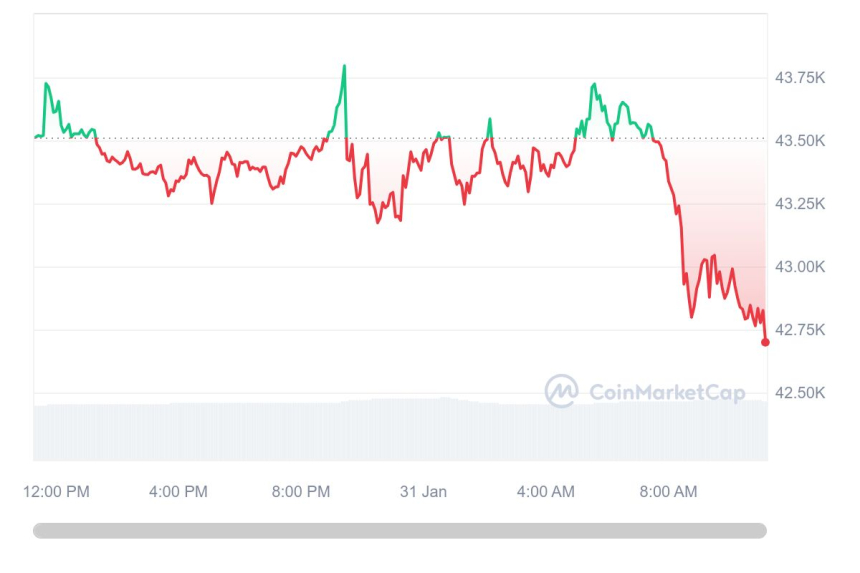Click the first green spike at the chart's start

point(46,84)
